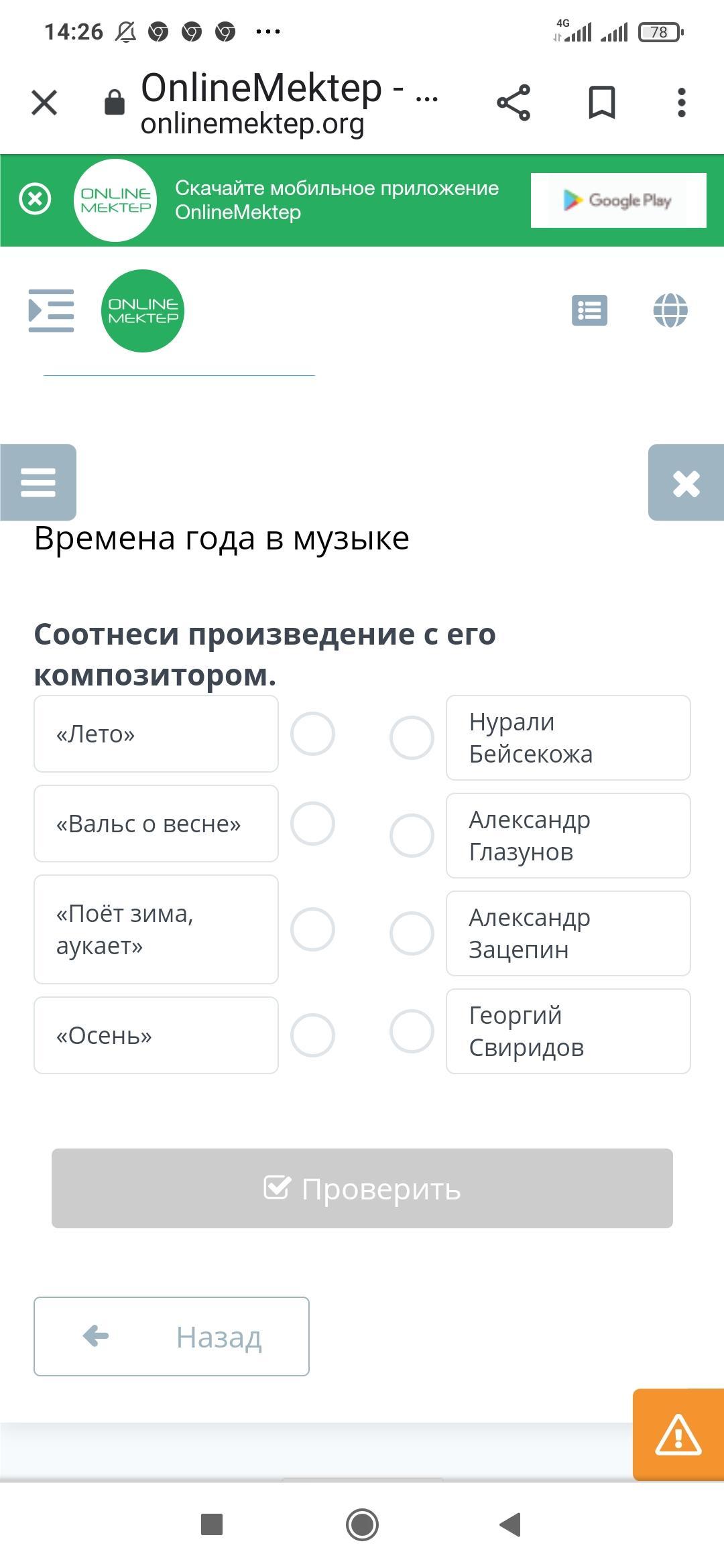Screen dimensions: 724x1568
Task: Open the language globe selector
Action: (670, 310)
